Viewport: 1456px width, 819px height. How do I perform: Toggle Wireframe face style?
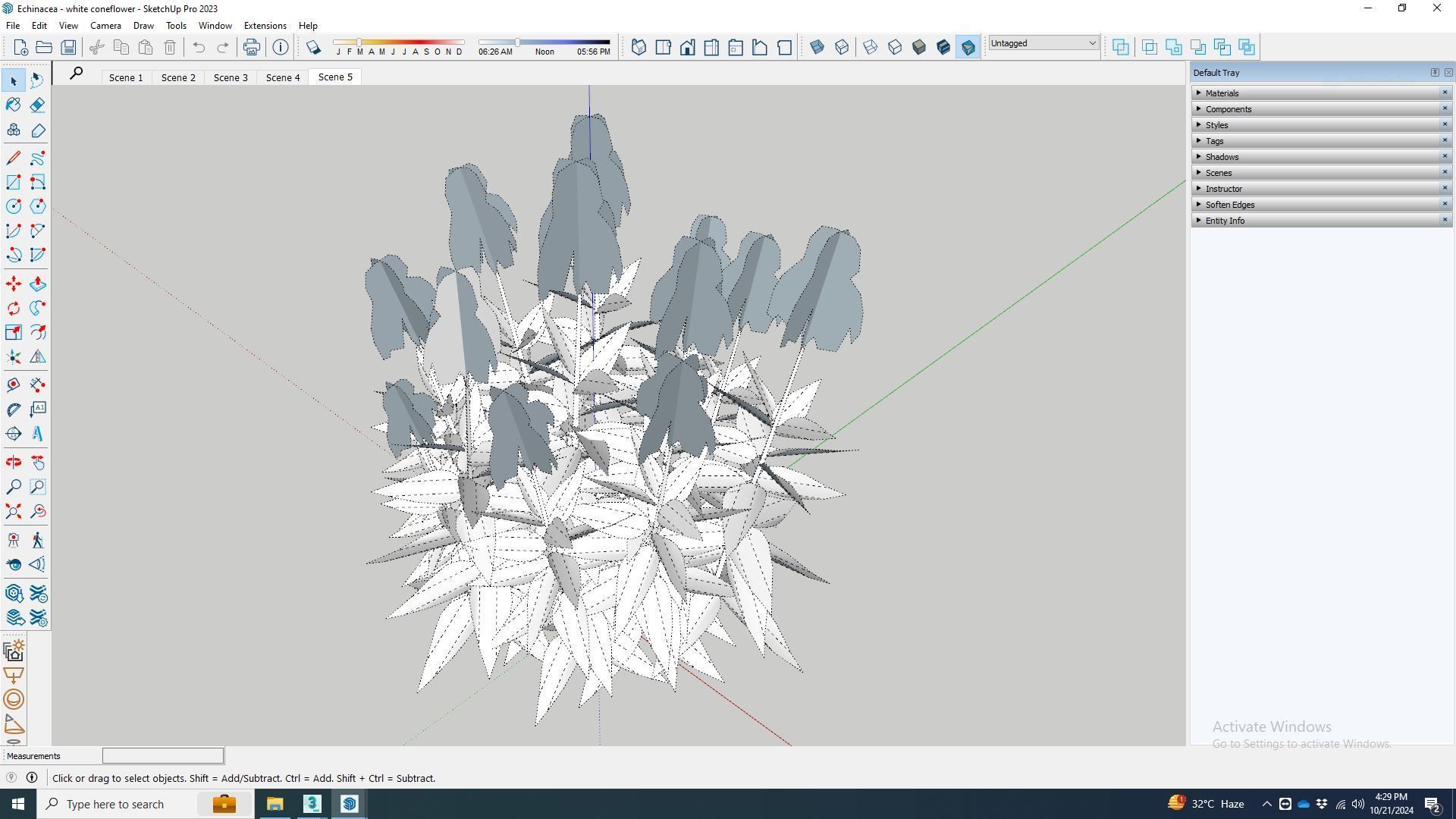click(871, 47)
